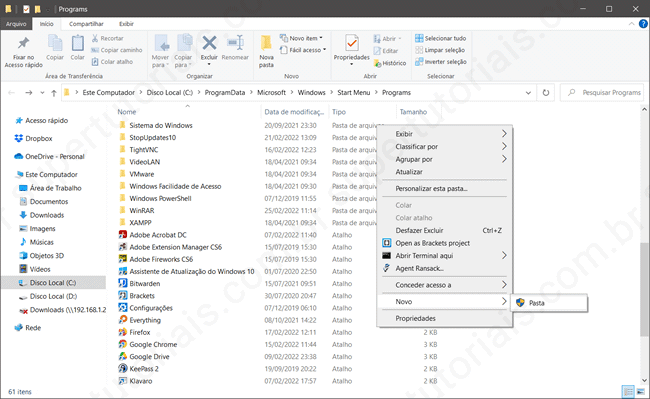This screenshot has width=650, height=399.
Task: Open the recent locations dropdown arrow
Action: coord(42,93)
